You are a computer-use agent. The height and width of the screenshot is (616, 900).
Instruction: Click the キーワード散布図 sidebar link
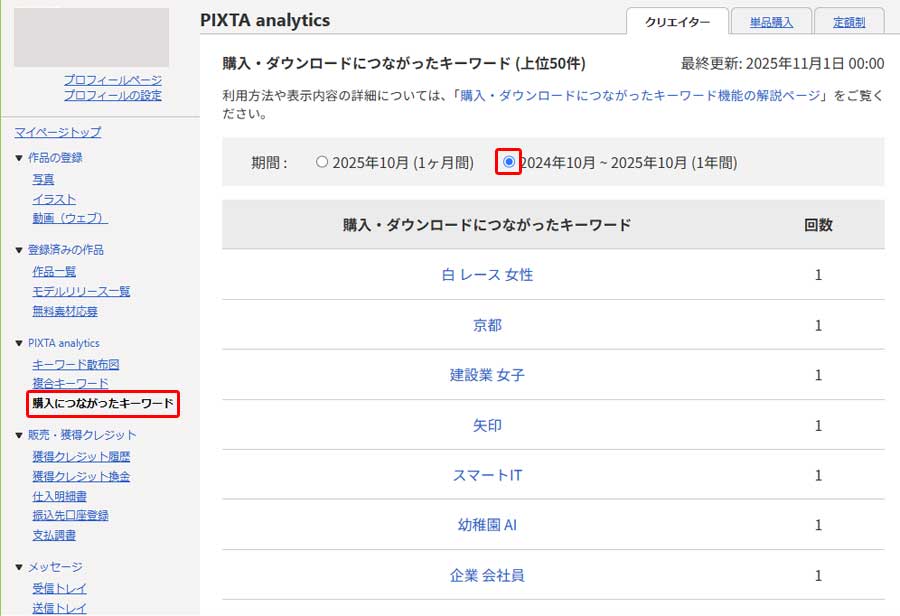coord(76,365)
